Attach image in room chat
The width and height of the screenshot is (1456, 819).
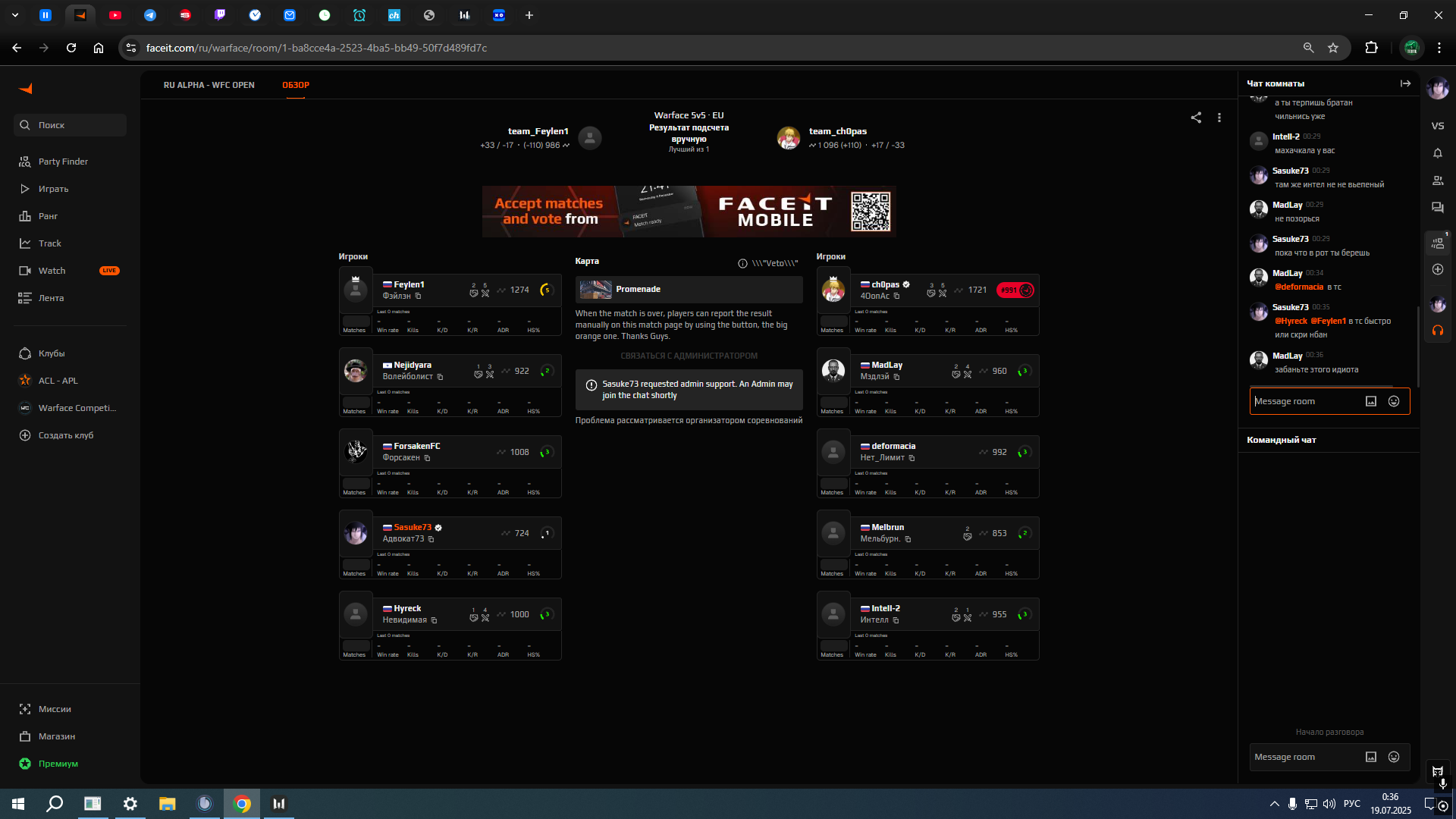coord(1371,401)
